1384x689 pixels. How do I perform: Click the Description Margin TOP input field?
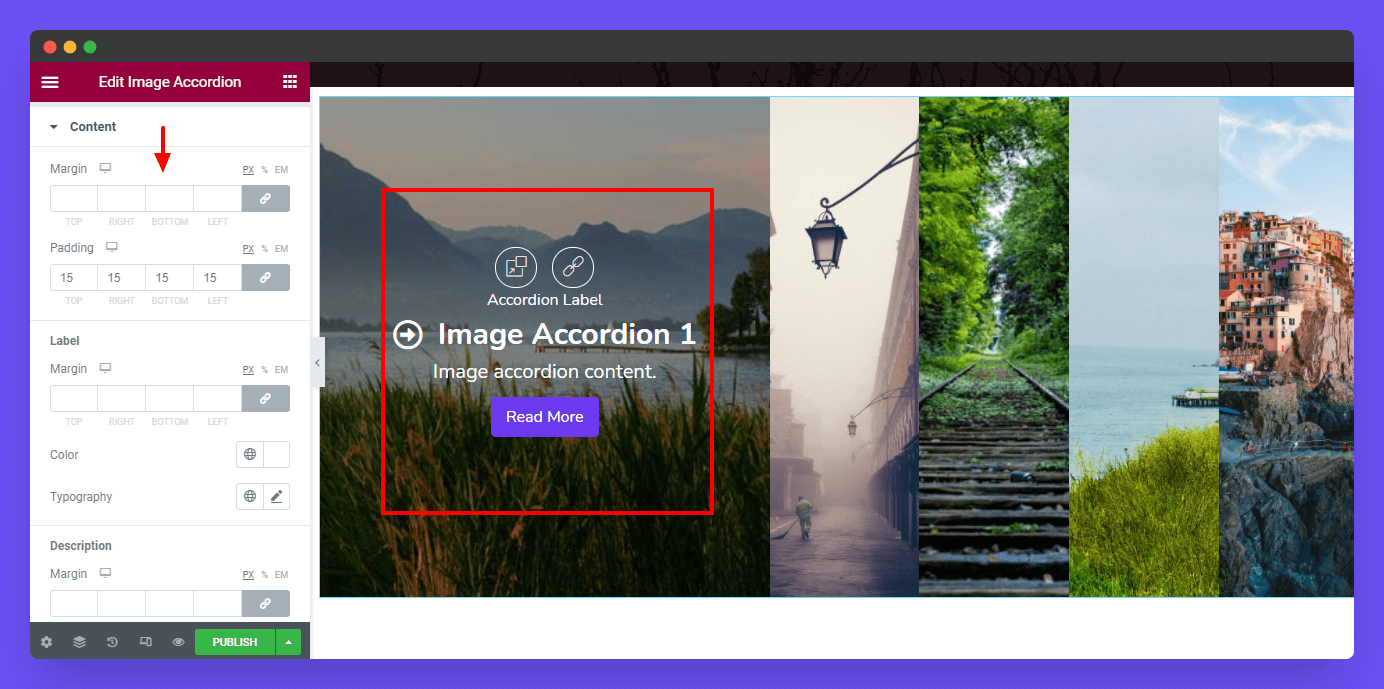pyautogui.click(x=74, y=604)
